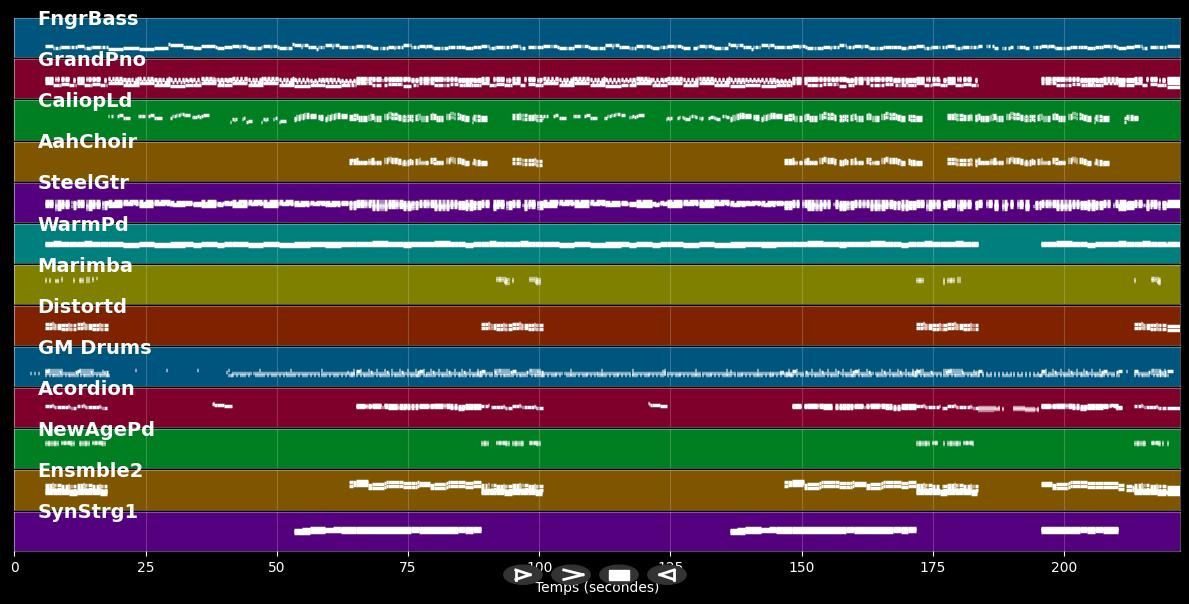This screenshot has height=604, width=1189.
Task: Choose the AahChoir track label
Action: click(x=87, y=142)
